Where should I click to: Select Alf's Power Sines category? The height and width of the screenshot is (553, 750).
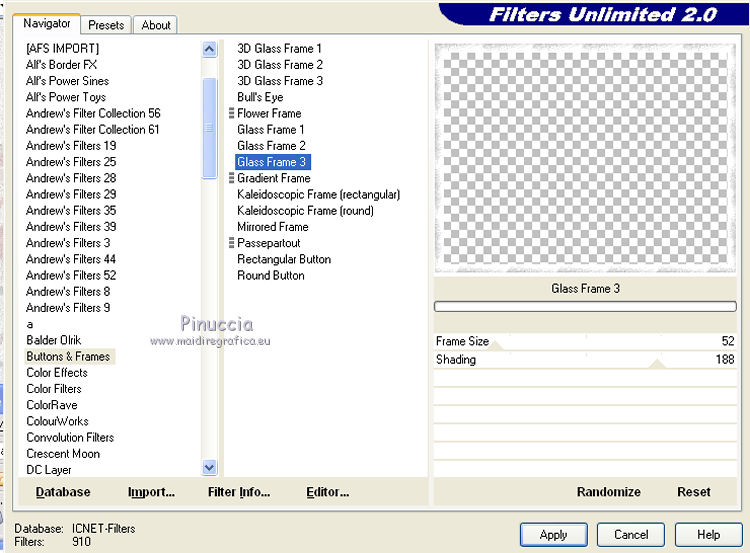(67, 81)
